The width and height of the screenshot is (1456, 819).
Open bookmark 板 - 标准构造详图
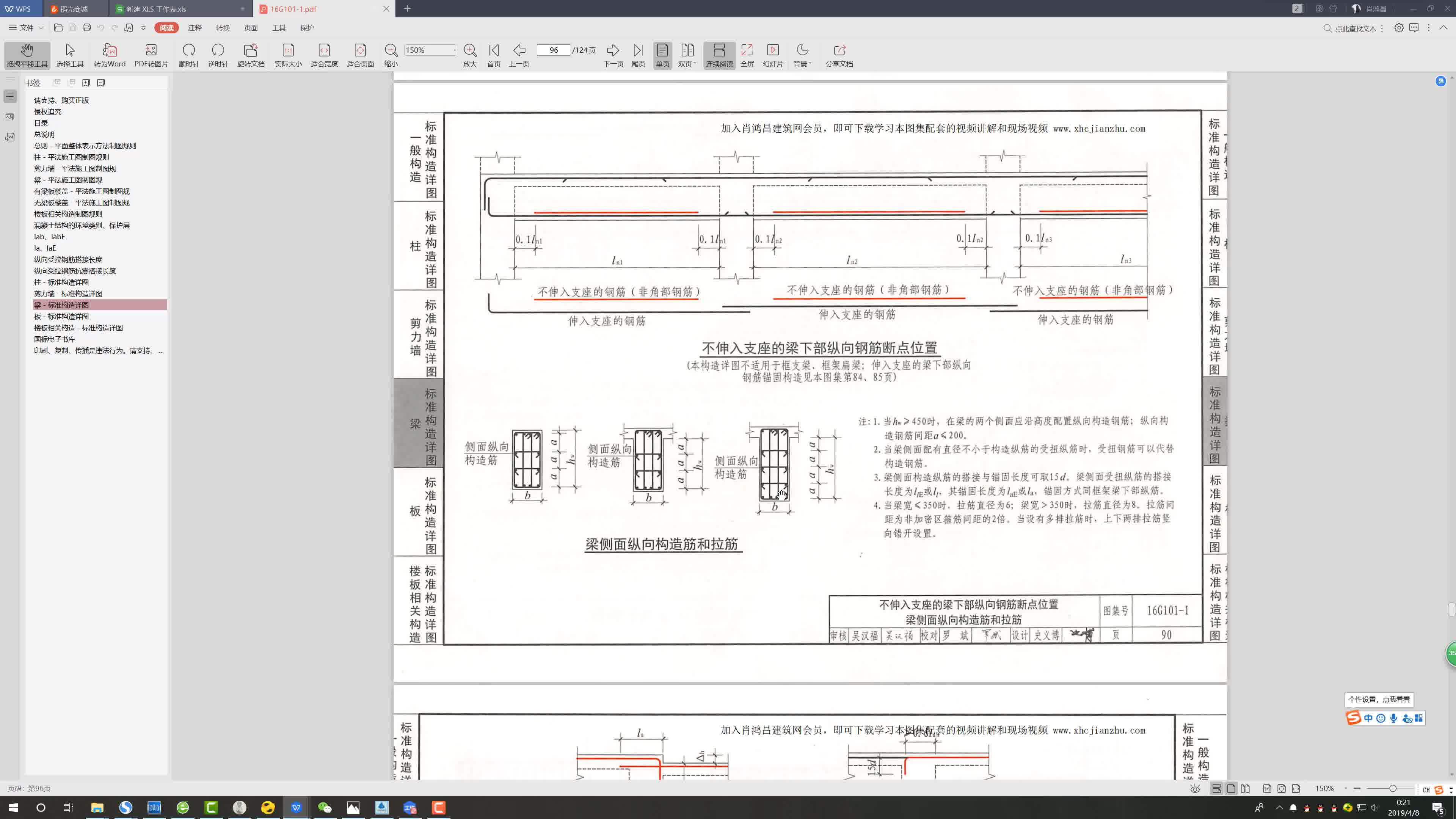click(61, 317)
